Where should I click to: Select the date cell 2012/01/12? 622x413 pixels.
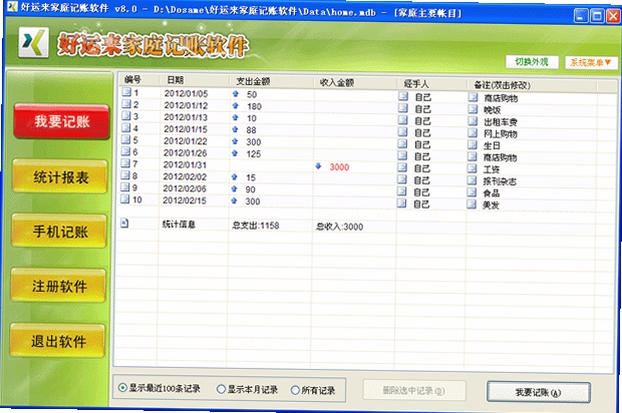point(186,105)
